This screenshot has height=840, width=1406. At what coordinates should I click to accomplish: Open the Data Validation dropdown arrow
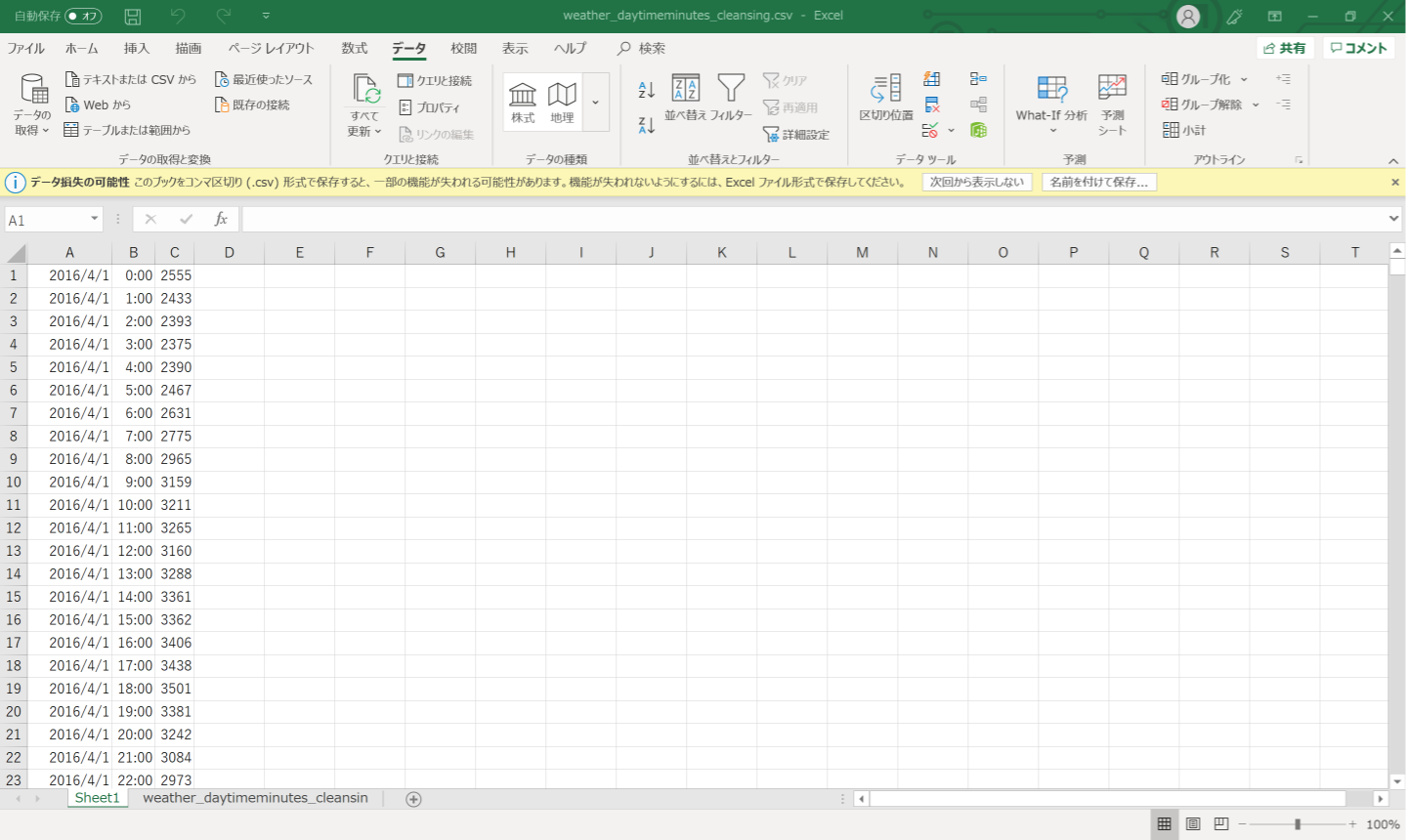pos(951,130)
